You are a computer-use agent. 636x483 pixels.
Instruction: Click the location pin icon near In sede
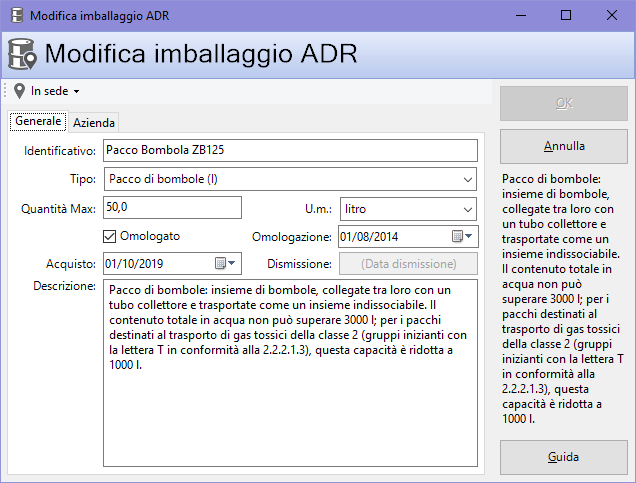(19, 91)
